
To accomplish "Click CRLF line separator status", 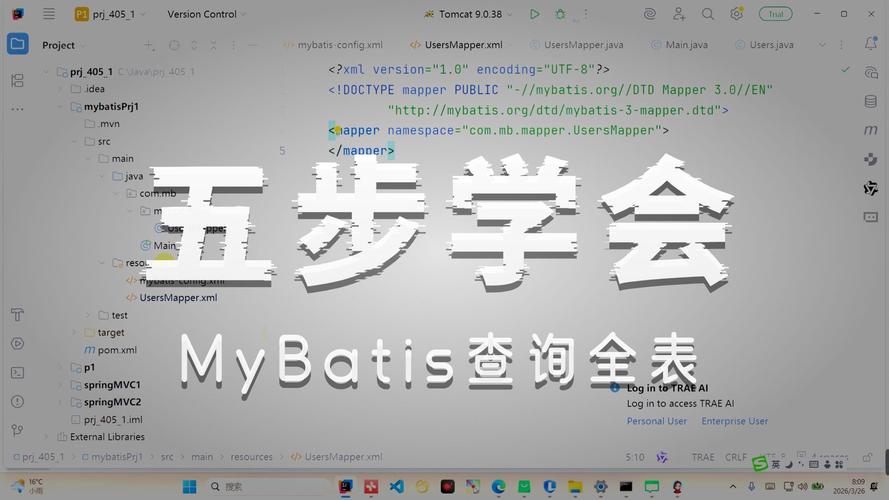I will (736, 457).
